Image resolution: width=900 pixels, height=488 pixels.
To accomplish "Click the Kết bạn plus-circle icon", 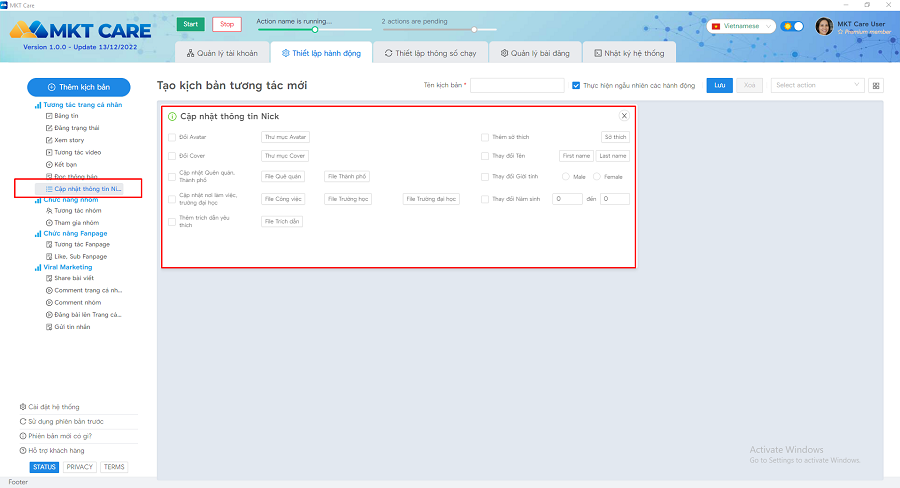I will pos(49,164).
